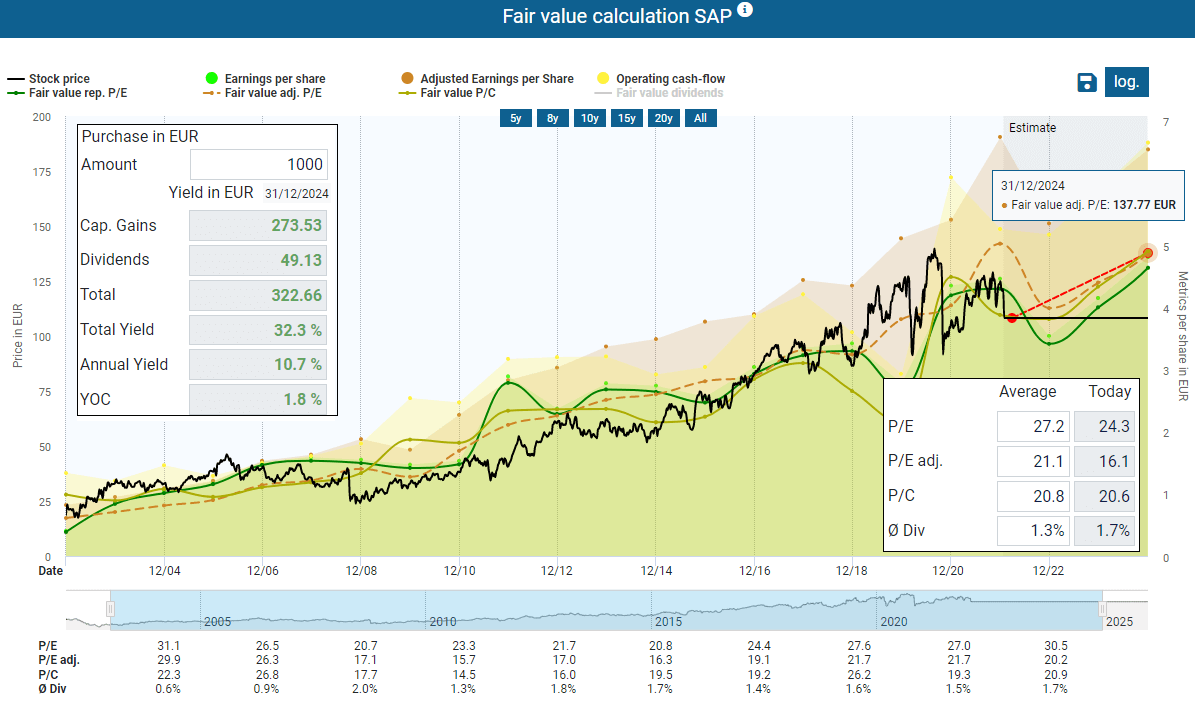Click the 12/04 date label on the x-axis
Viewport: 1195px width, 708px height.
click(x=165, y=571)
